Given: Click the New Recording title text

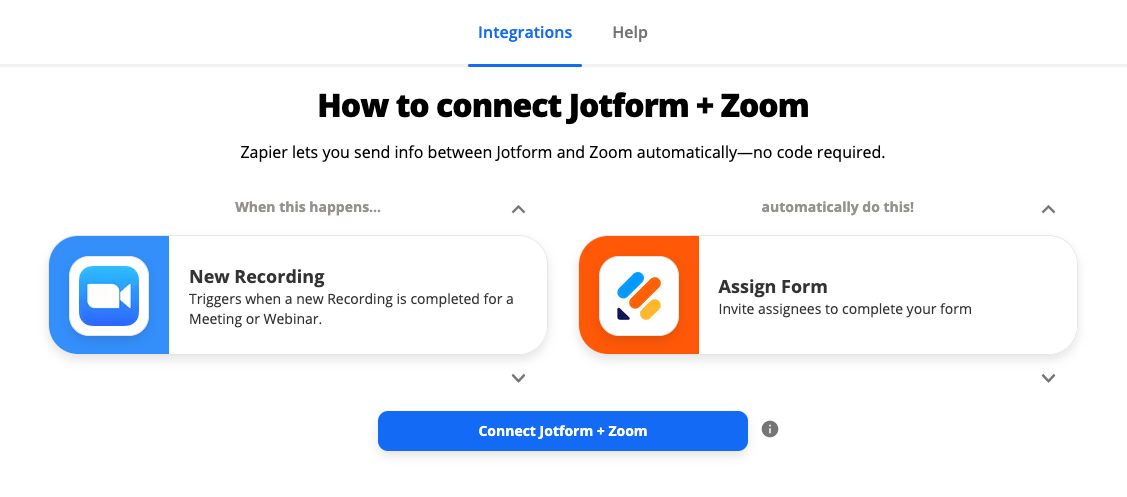Looking at the screenshot, I should click(x=257, y=277).
